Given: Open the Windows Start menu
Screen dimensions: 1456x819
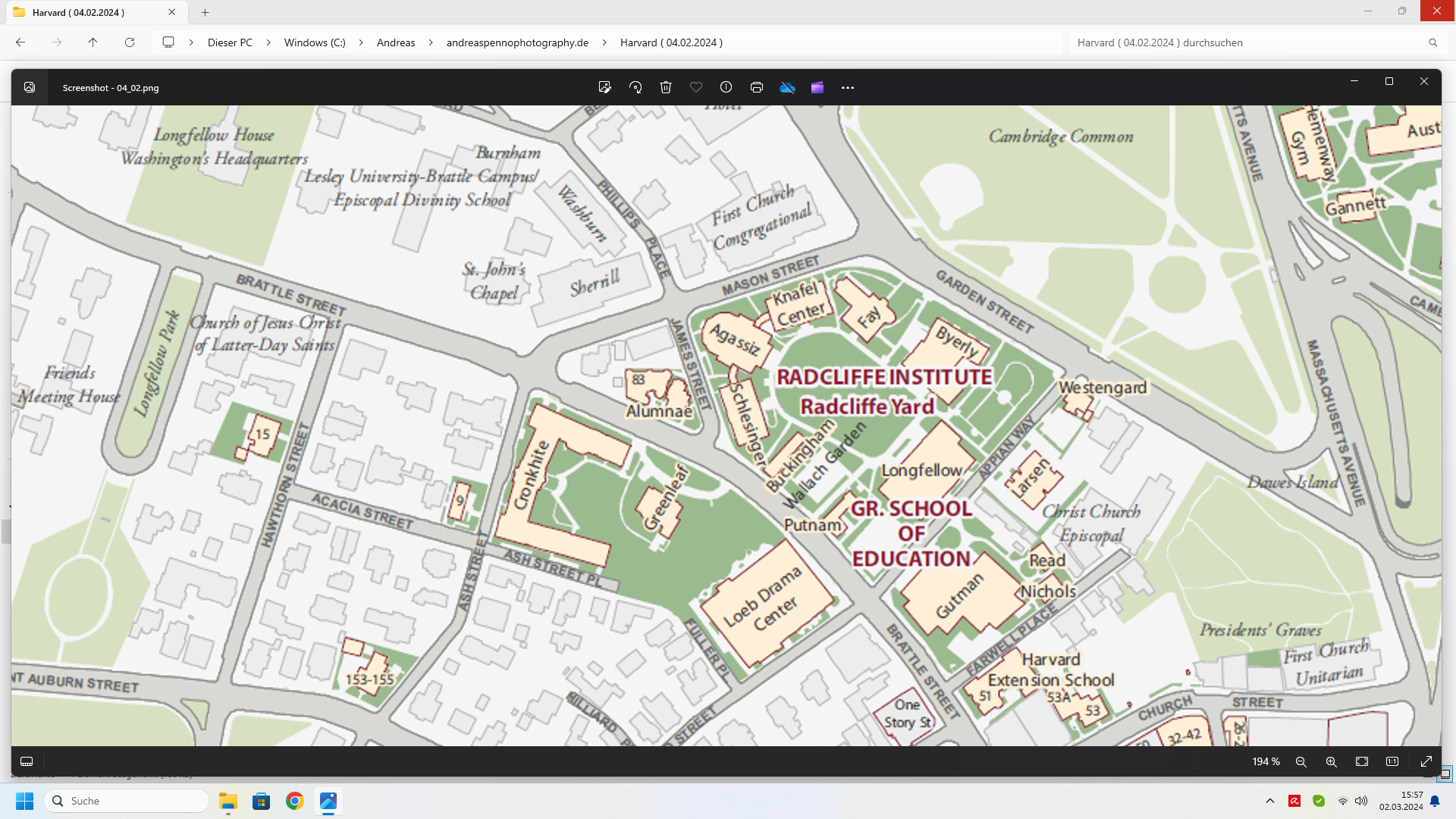Looking at the screenshot, I should point(24,801).
